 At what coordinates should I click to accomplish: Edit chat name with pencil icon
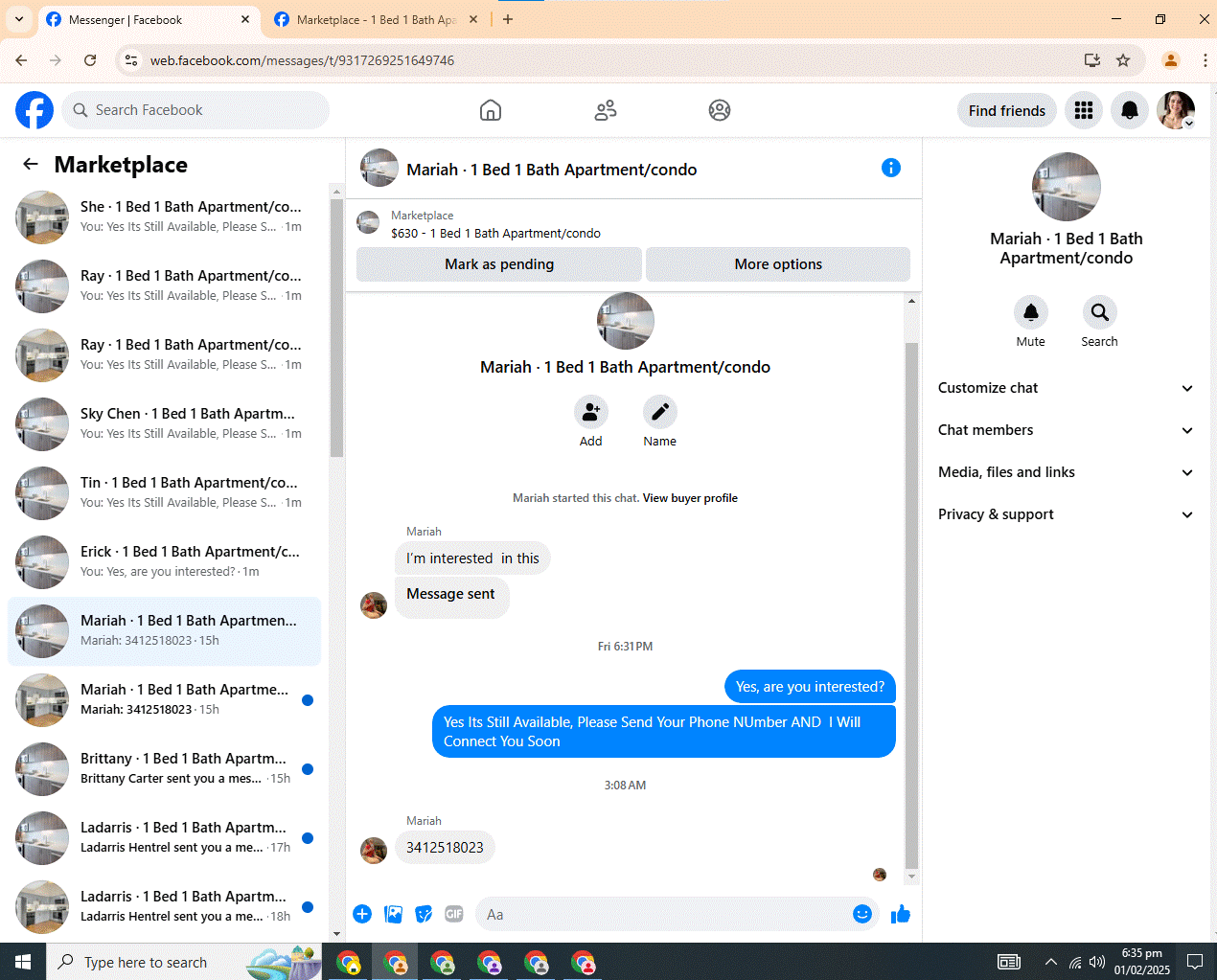pos(660,412)
